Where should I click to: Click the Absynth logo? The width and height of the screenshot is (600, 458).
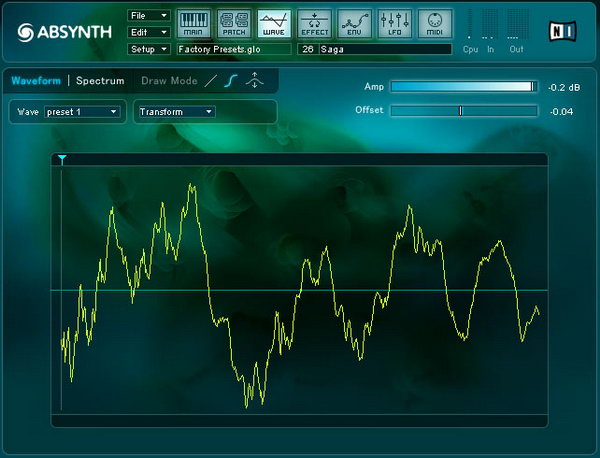[64, 32]
